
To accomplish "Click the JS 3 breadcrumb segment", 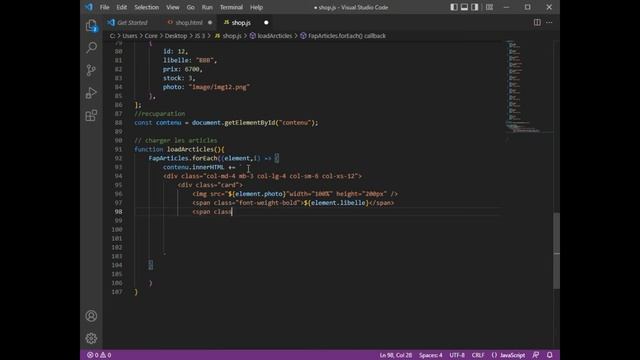I will (200, 36).
